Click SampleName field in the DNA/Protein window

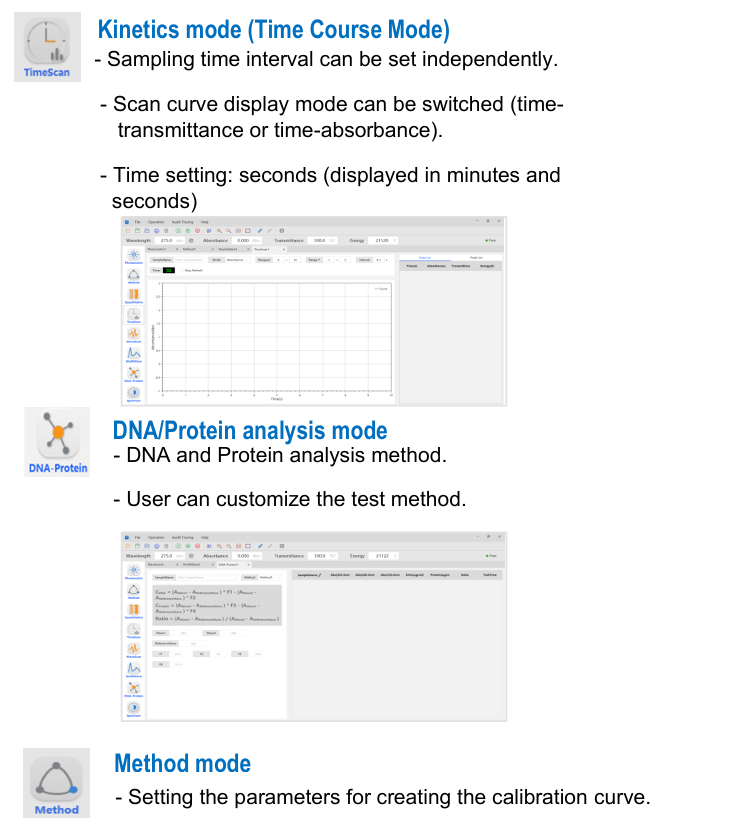tap(195, 577)
